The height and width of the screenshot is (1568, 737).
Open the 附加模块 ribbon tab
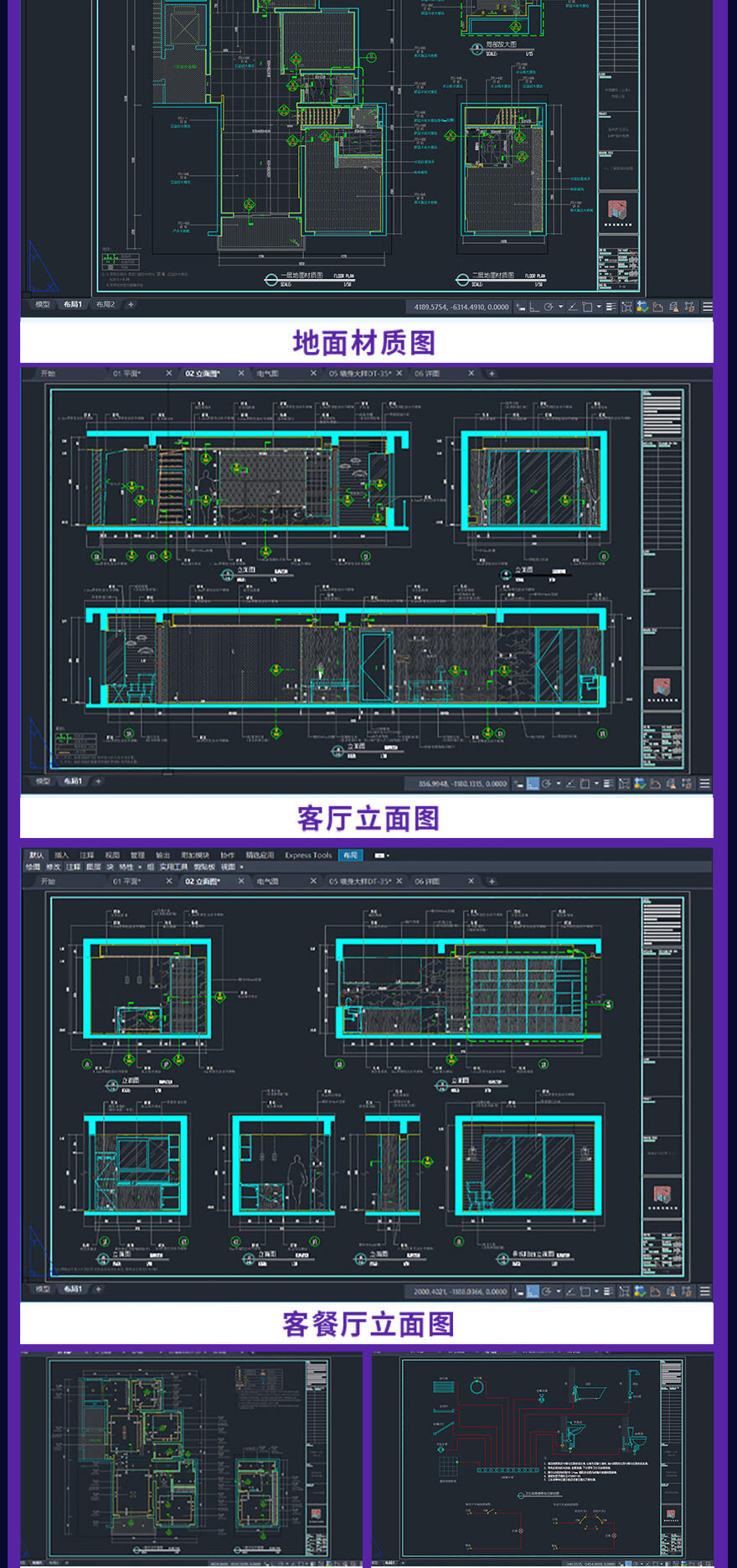coord(194,855)
